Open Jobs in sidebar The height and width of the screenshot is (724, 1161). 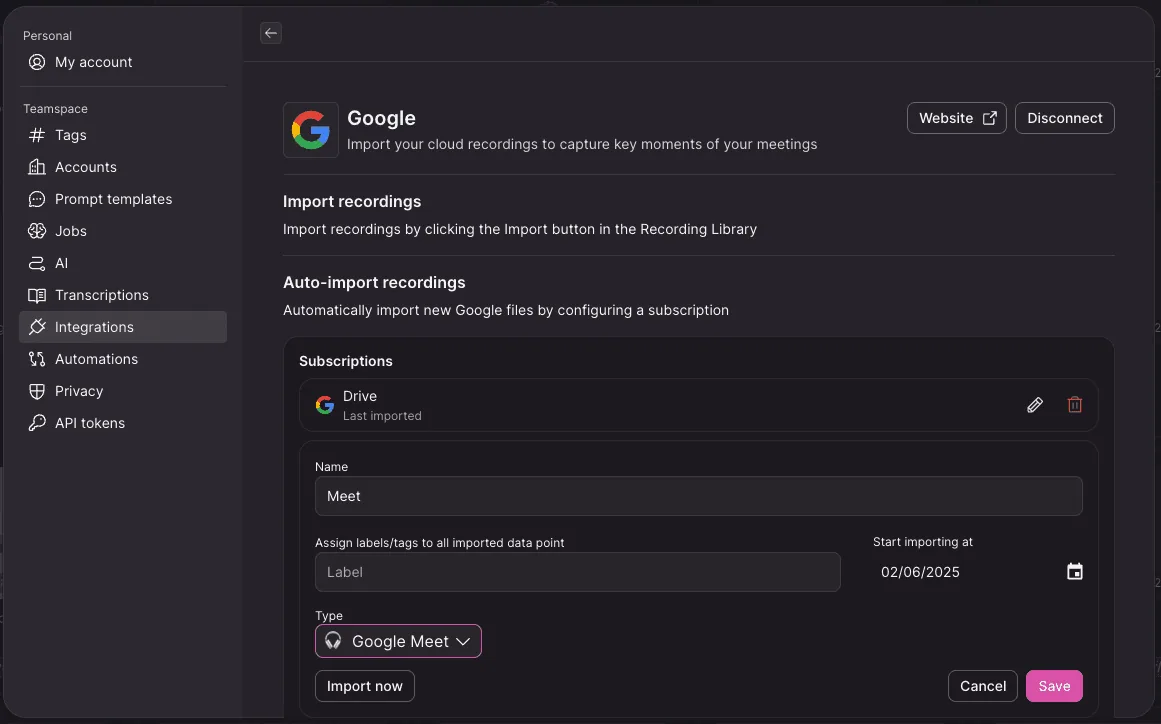pos(123,231)
